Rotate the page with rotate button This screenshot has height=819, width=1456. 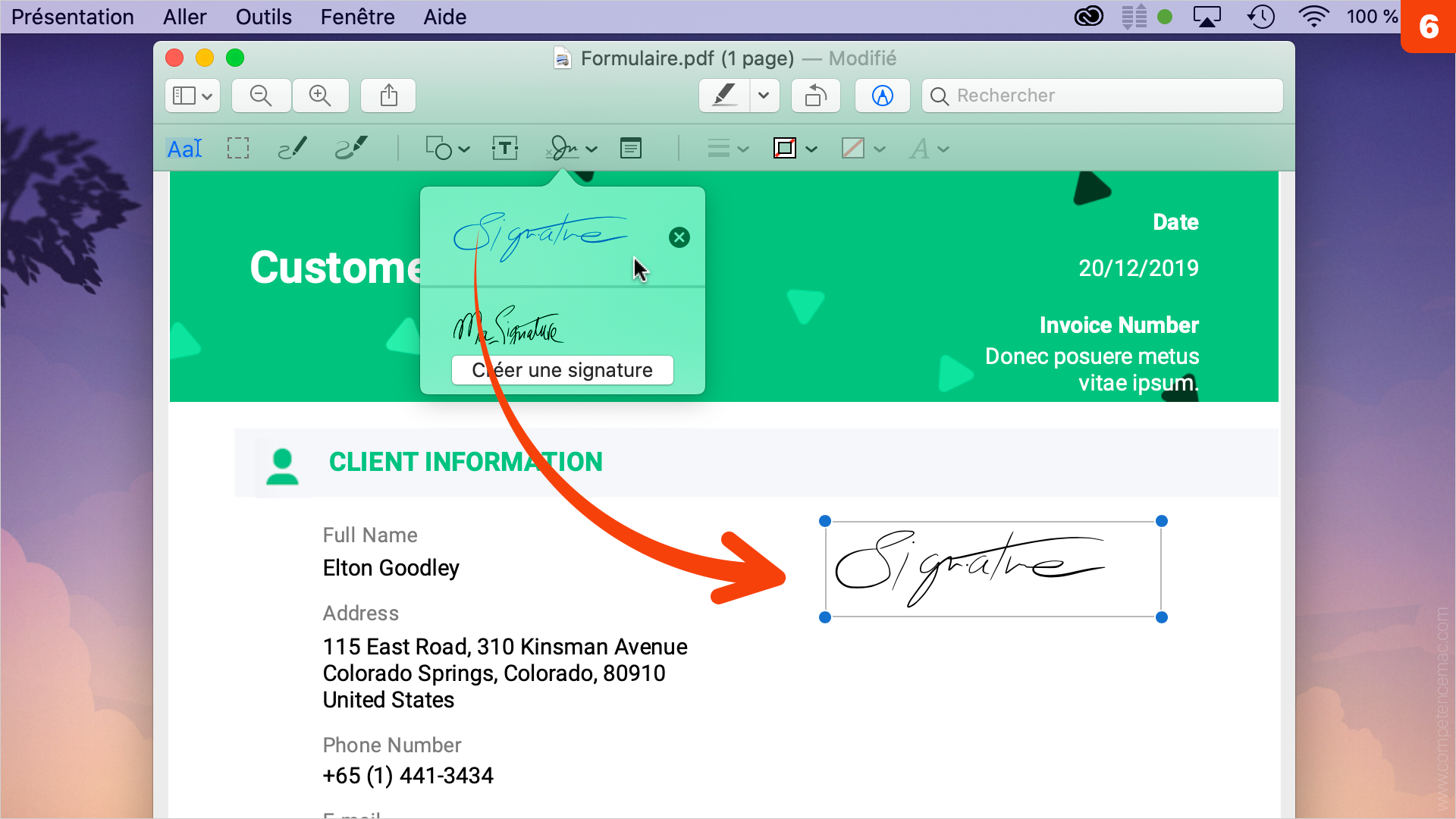coord(816,96)
